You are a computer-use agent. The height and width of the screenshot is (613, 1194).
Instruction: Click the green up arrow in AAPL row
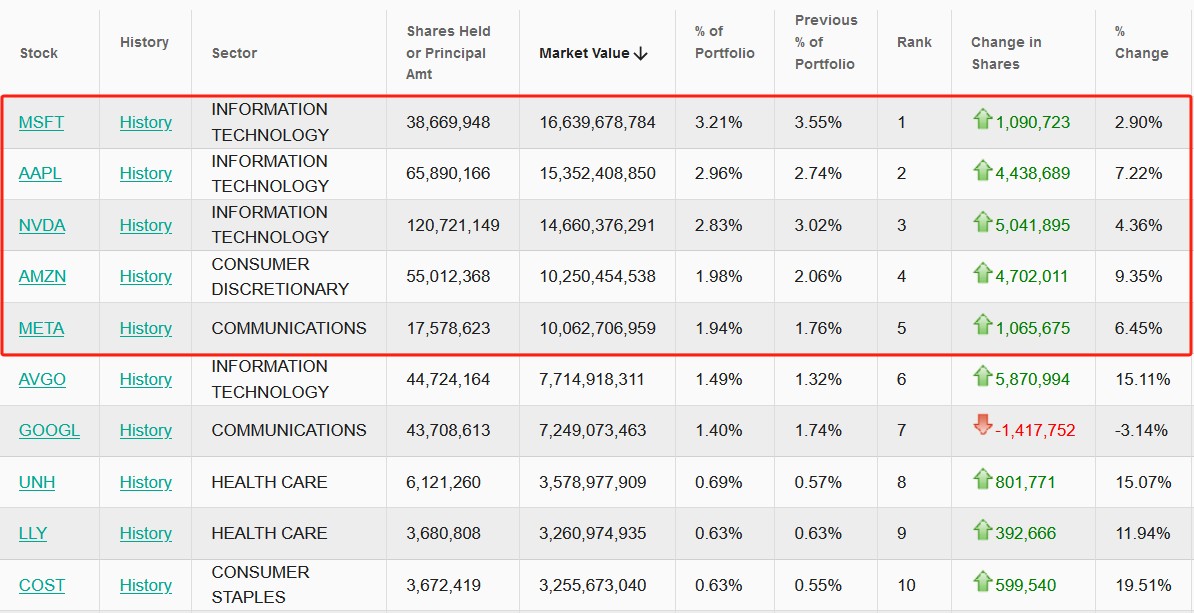982,171
